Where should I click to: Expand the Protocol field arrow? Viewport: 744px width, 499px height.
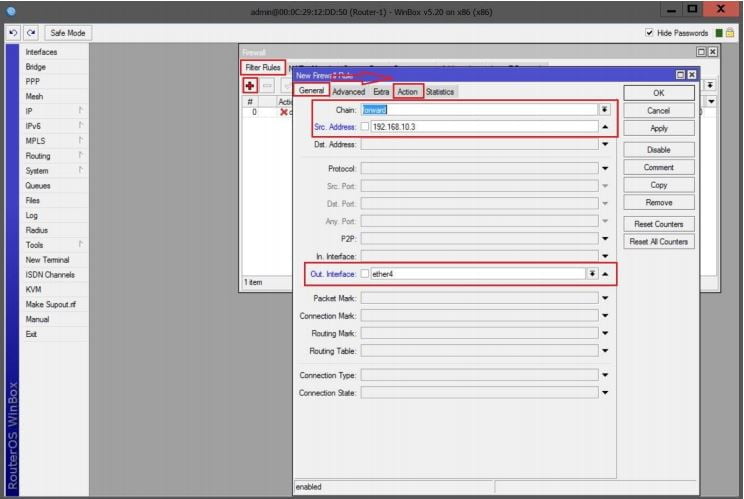pos(604,169)
